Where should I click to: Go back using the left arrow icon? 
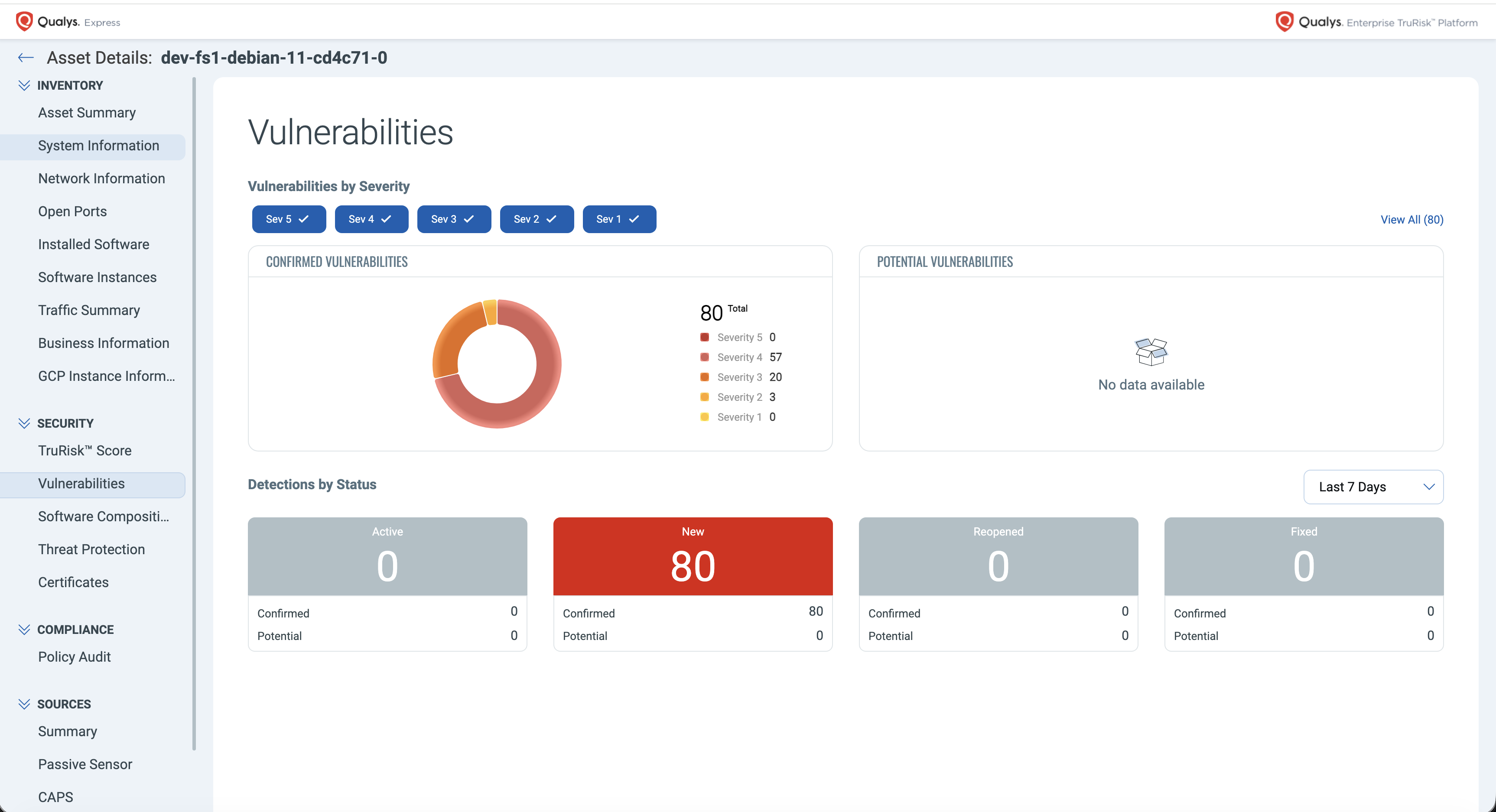pos(26,58)
